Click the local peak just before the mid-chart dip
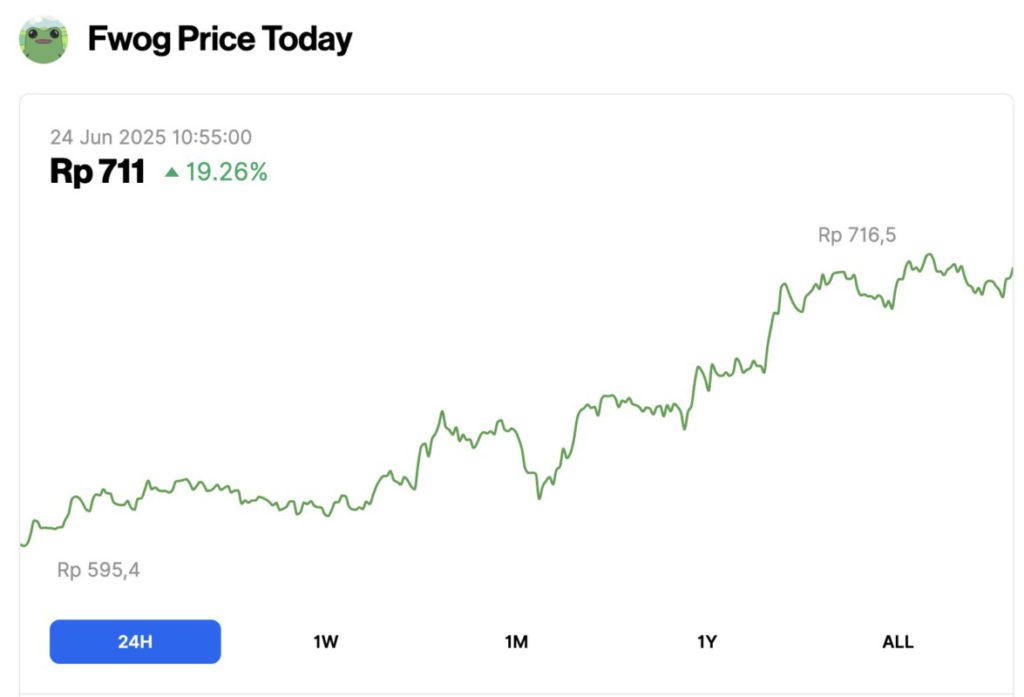The height and width of the screenshot is (697, 1024). click(441, 411)
